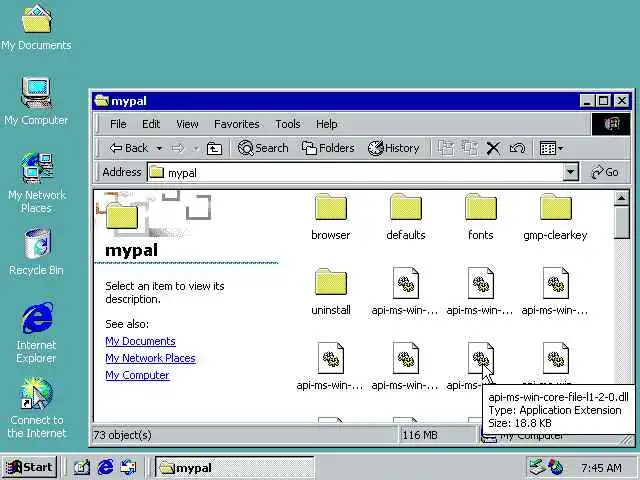Click the scroll up arrow
Image resolution: width=640 pixels, height=480 pixels.
pos(622,198)
